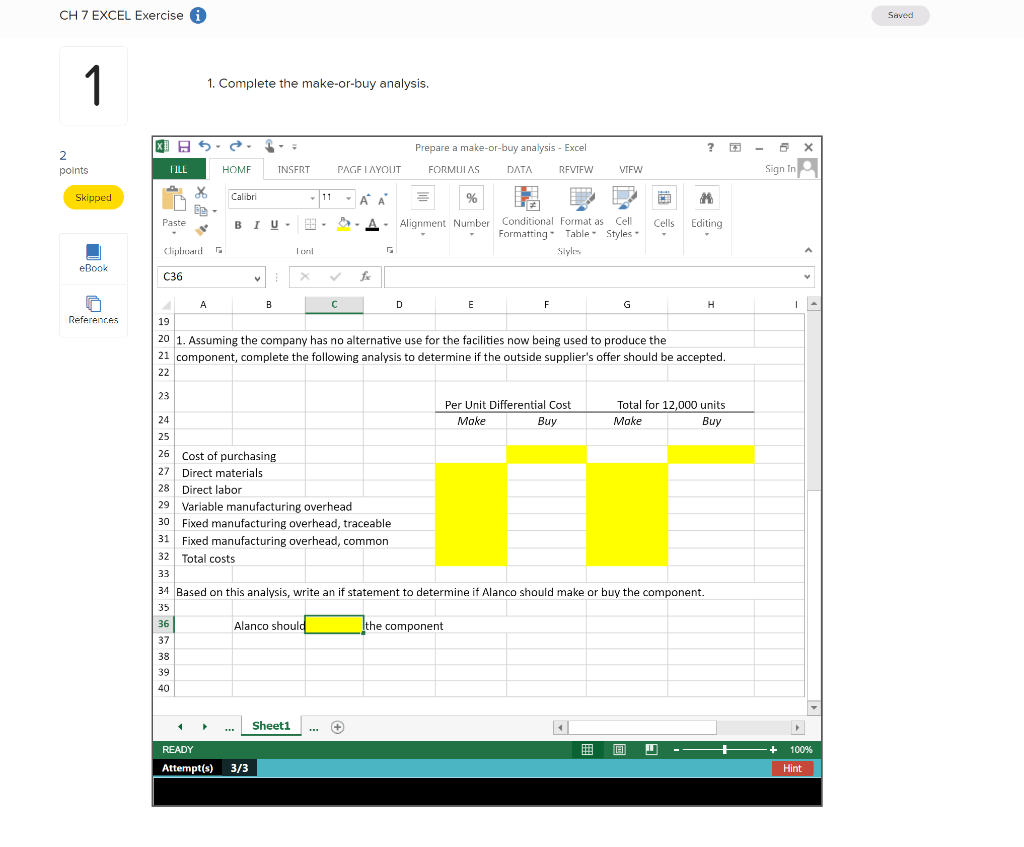Open the Borders dropdown arrow
Viewport: 1024px width, 847px height.
pyautogui.click(x=324, y=225)
